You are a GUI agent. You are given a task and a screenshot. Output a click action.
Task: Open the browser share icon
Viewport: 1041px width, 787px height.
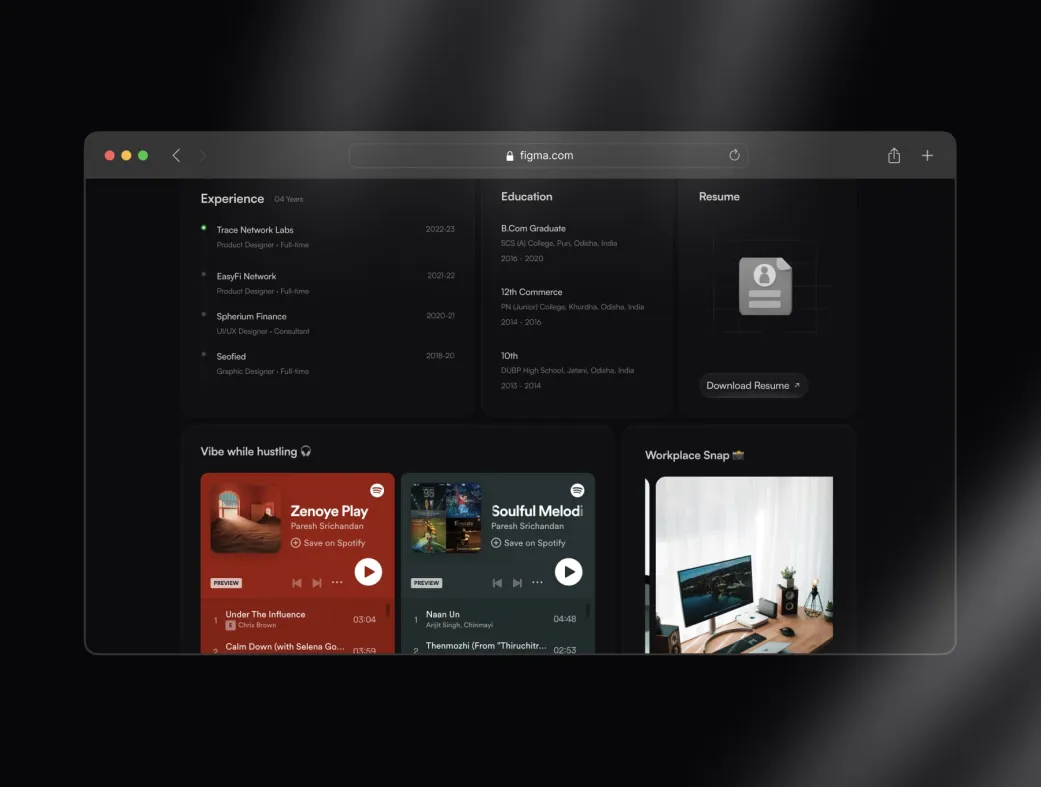[894, 155]
